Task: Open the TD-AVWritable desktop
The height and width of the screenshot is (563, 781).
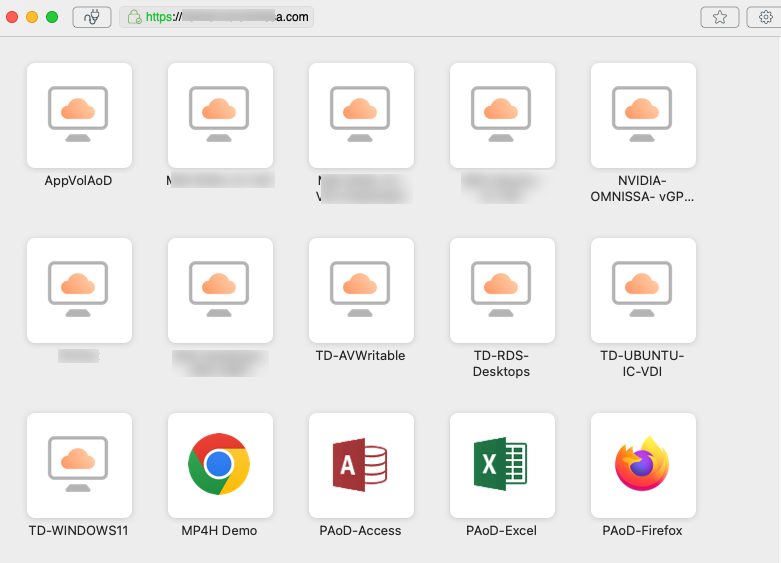Action: [x=361, y=290]
